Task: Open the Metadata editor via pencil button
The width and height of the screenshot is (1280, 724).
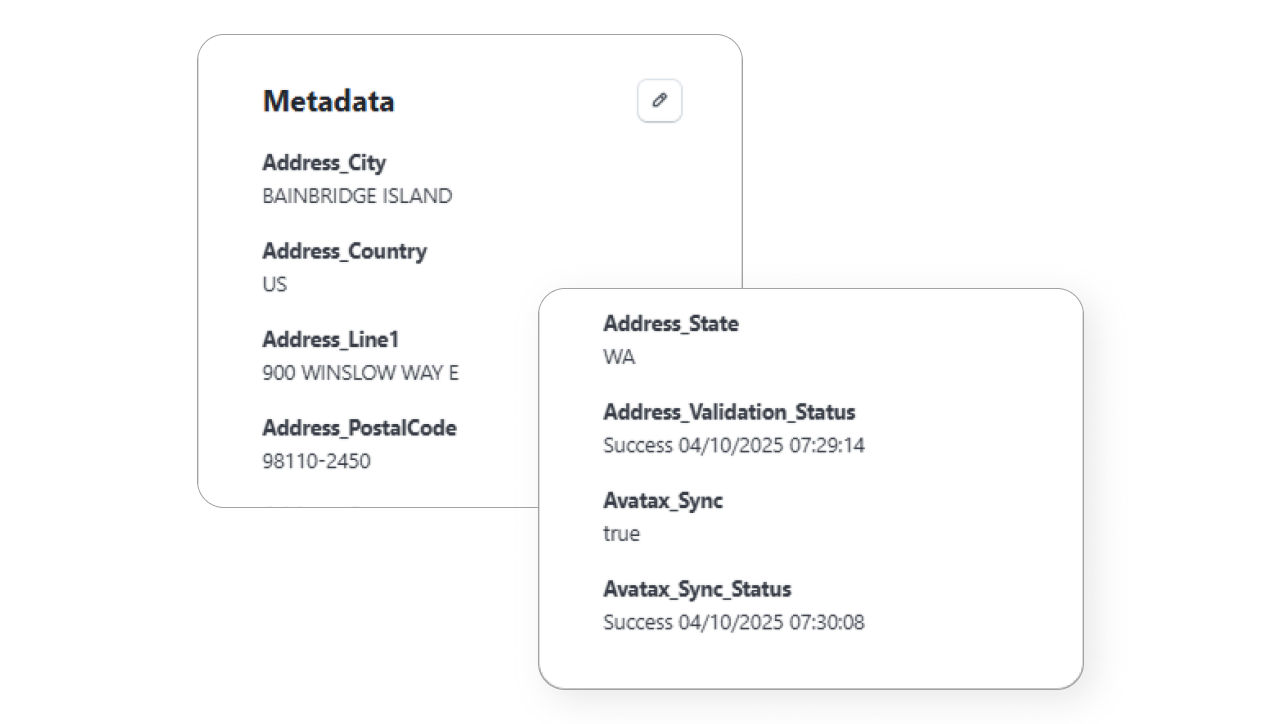Action: 658,101
